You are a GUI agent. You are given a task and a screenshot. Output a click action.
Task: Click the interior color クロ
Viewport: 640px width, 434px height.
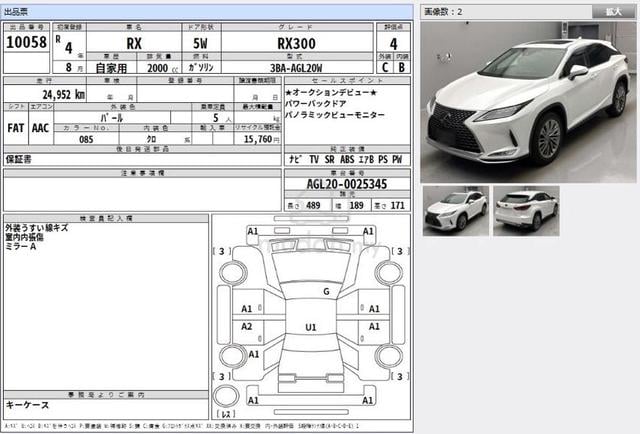click(151, 139)
